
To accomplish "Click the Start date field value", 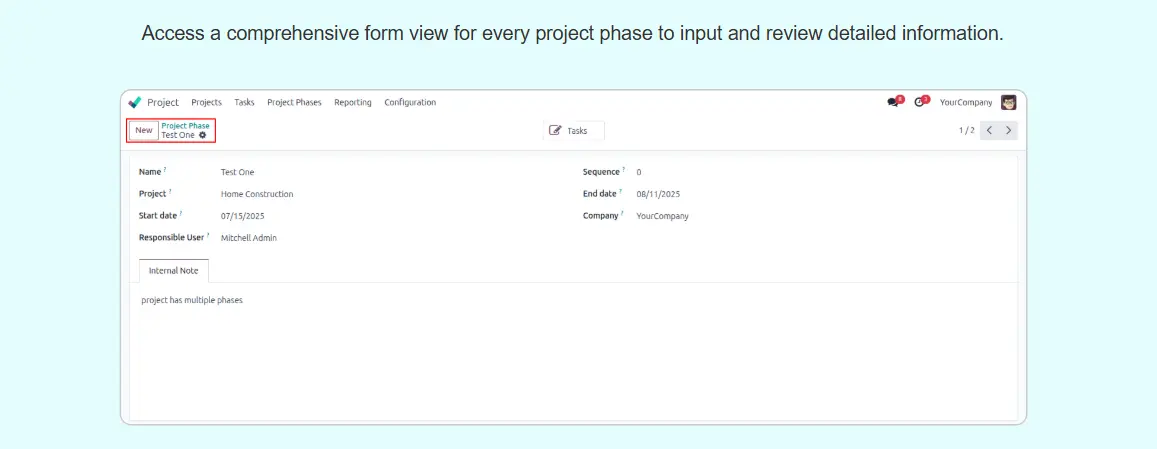I will (243, 216).
